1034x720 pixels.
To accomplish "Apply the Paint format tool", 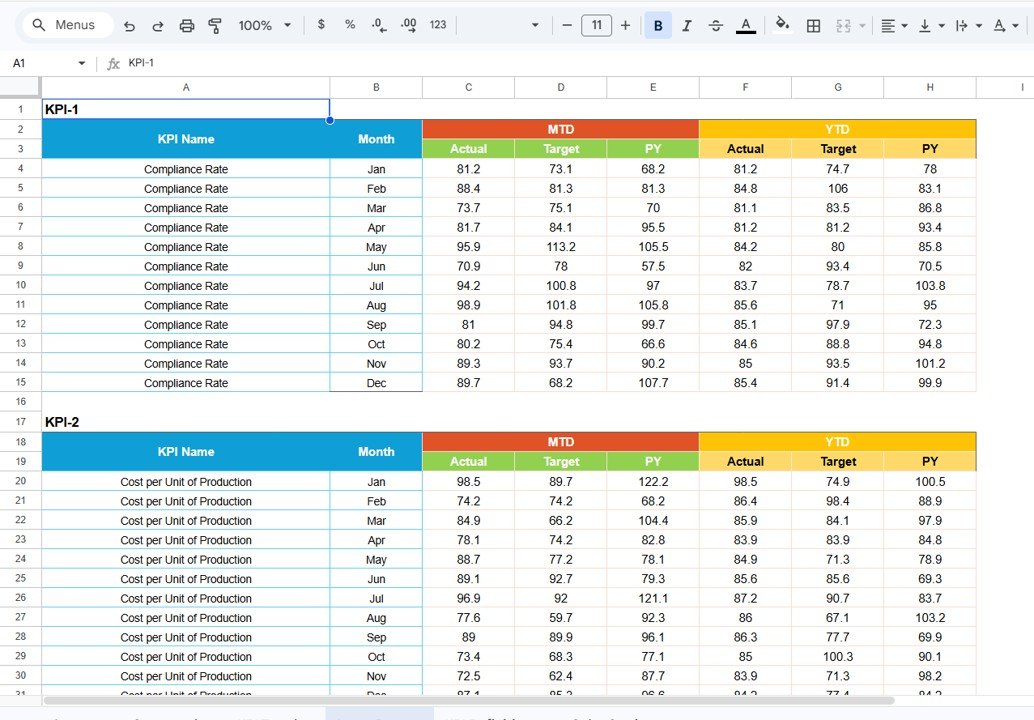I will (215, 26).
